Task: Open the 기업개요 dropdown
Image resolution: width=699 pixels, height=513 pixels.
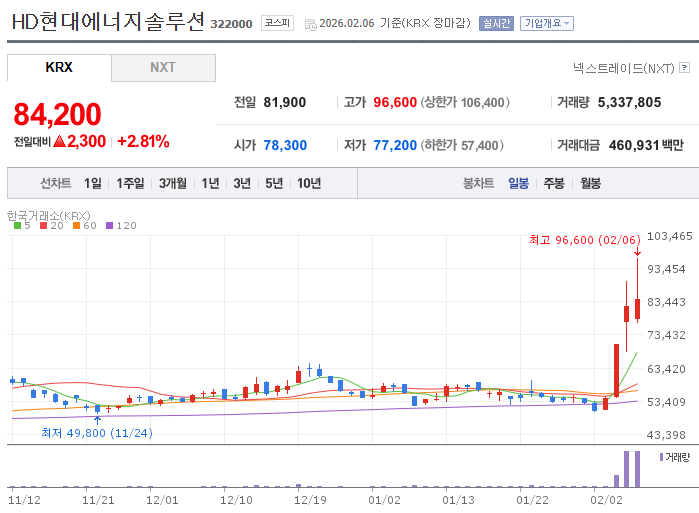Action: tap(547, 23)
